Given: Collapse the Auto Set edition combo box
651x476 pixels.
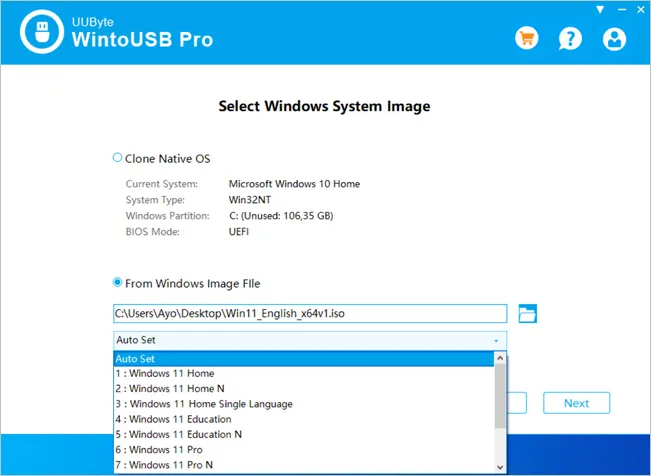Looking at the screenshot, I should [x=310, y=340].
